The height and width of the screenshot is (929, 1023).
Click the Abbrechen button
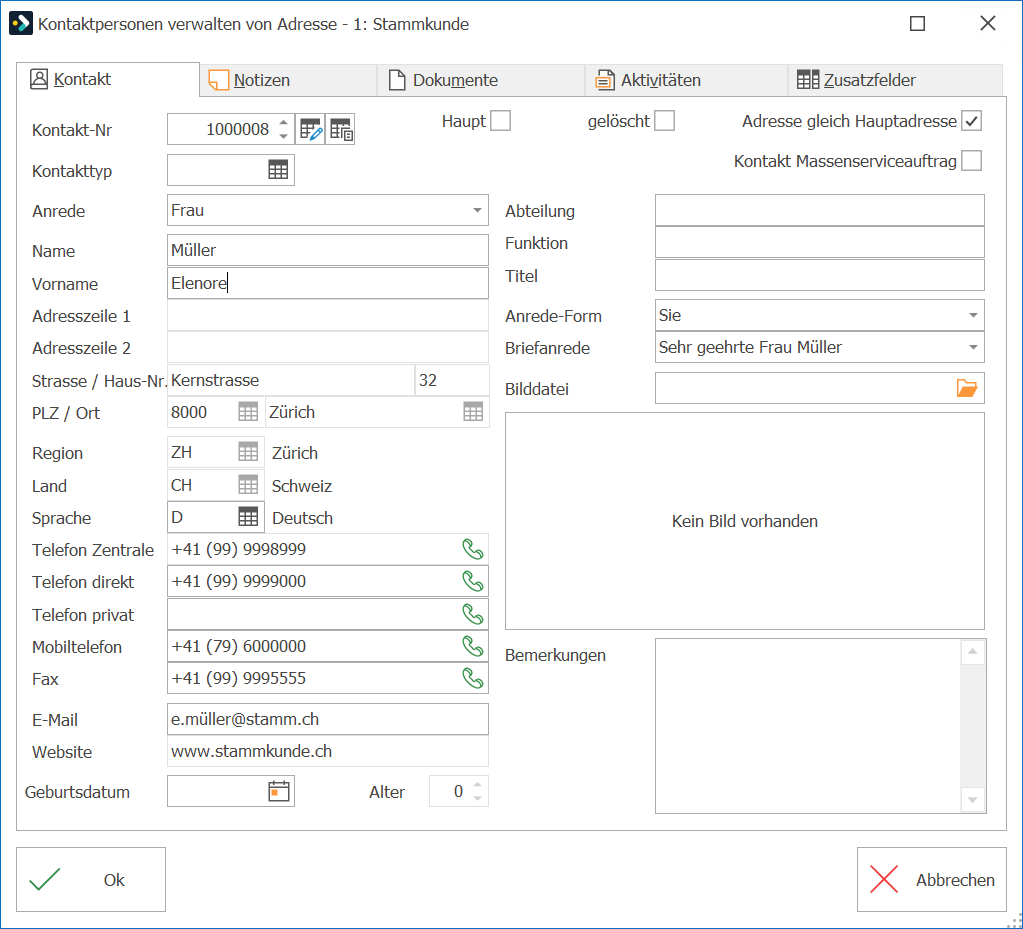coord(932,879)
